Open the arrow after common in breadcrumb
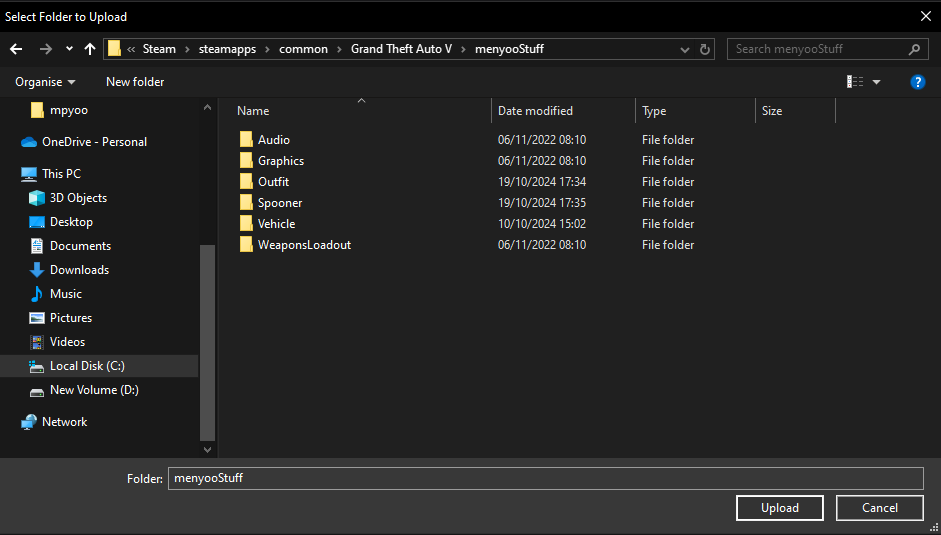 tap(340, 49)
